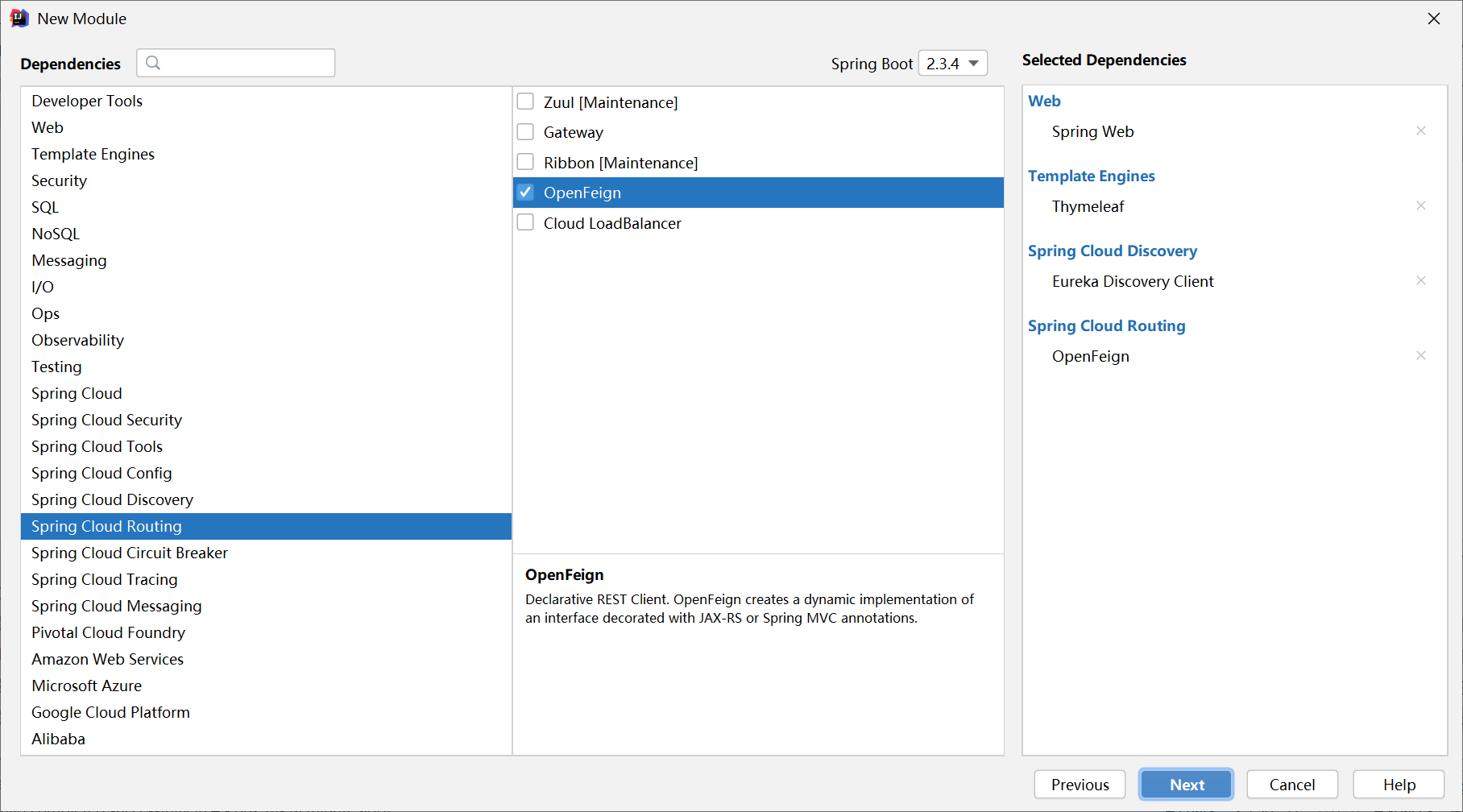Select the NoSQL category
The width and height of the screenshot is (1463, 812).
click(x=266, y=234)
